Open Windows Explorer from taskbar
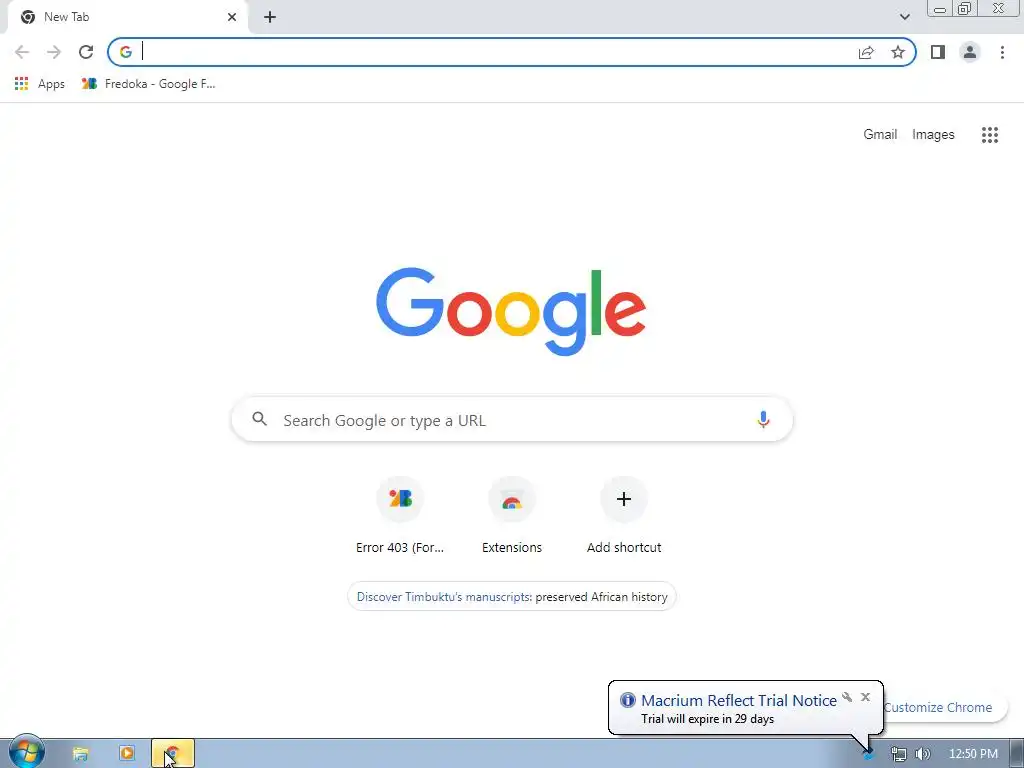The width and height of the screenshot is (1024, 768). tap(80, 754)
